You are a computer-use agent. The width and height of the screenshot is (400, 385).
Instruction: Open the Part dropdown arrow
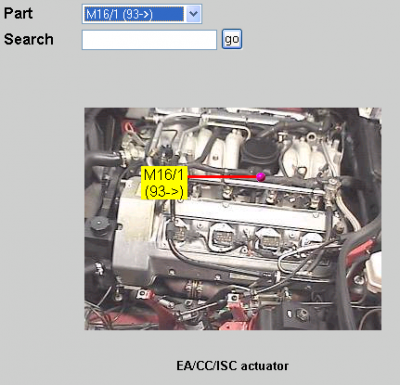[193, 14]
